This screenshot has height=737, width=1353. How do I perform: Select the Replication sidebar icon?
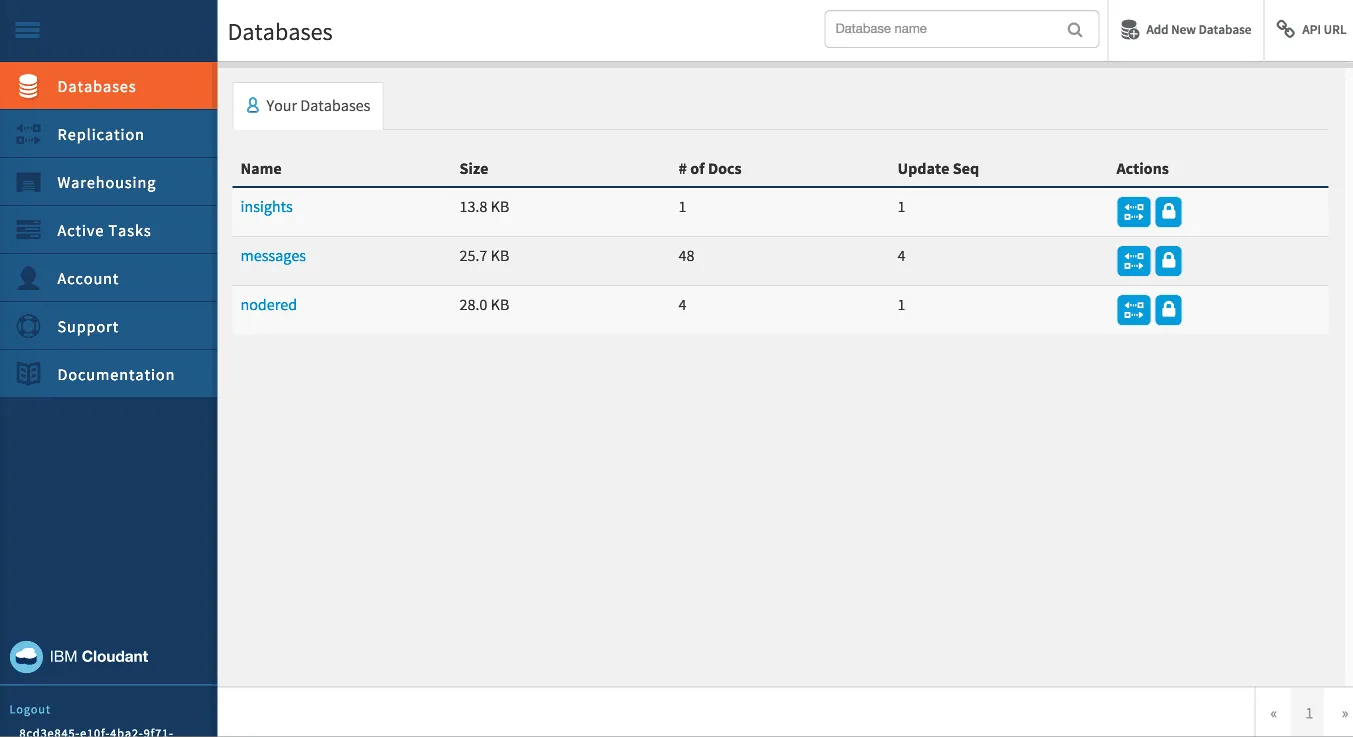click(x=28, y=133)
